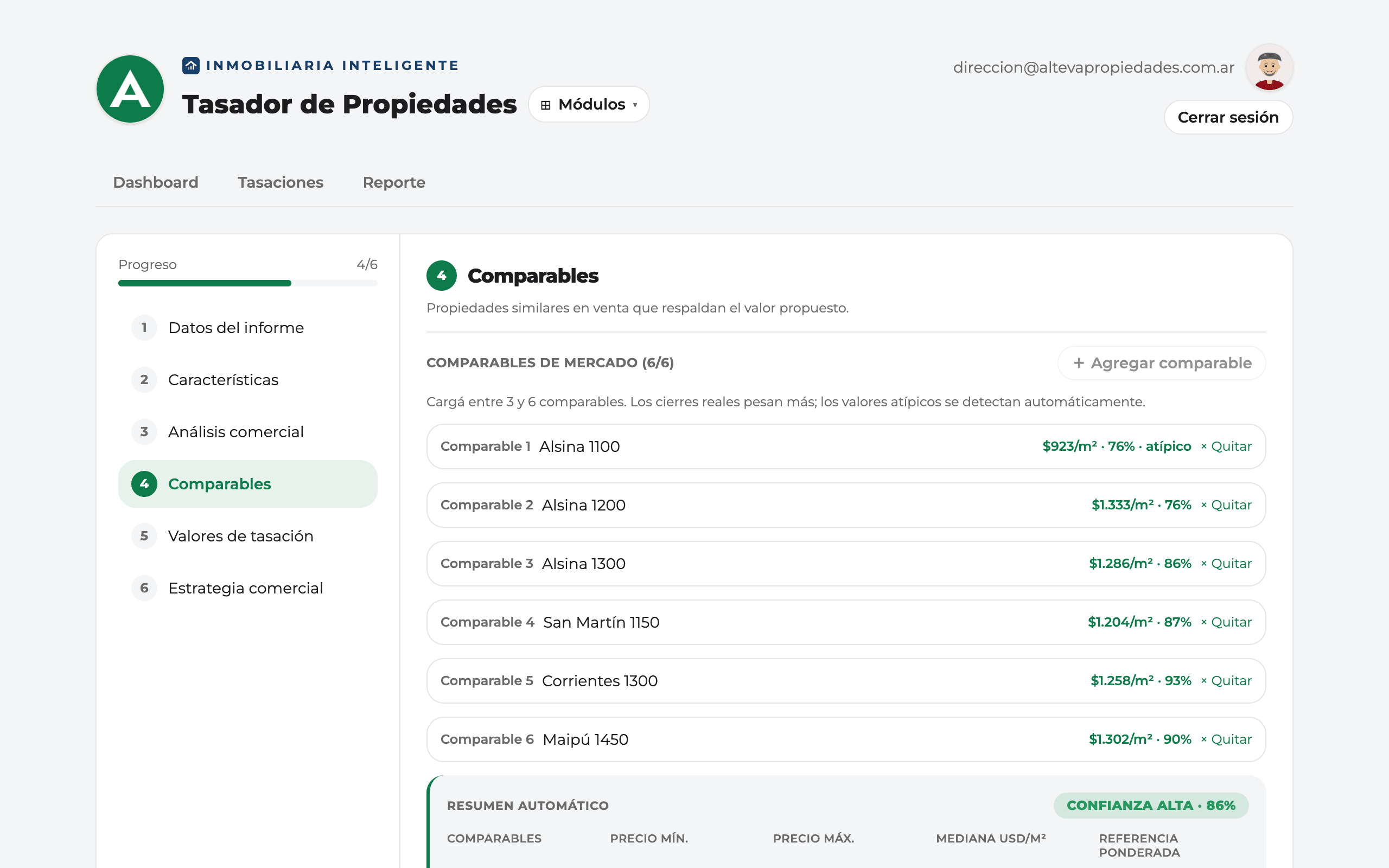Click Cerrar sesión button
Viewport: 1389px width, 868px height.
(x=1228, y=117)
